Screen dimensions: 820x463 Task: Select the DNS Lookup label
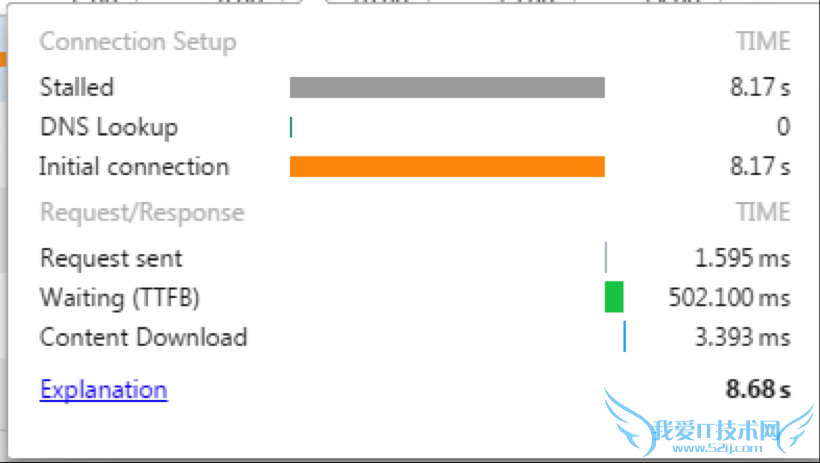tap(108, 127)
